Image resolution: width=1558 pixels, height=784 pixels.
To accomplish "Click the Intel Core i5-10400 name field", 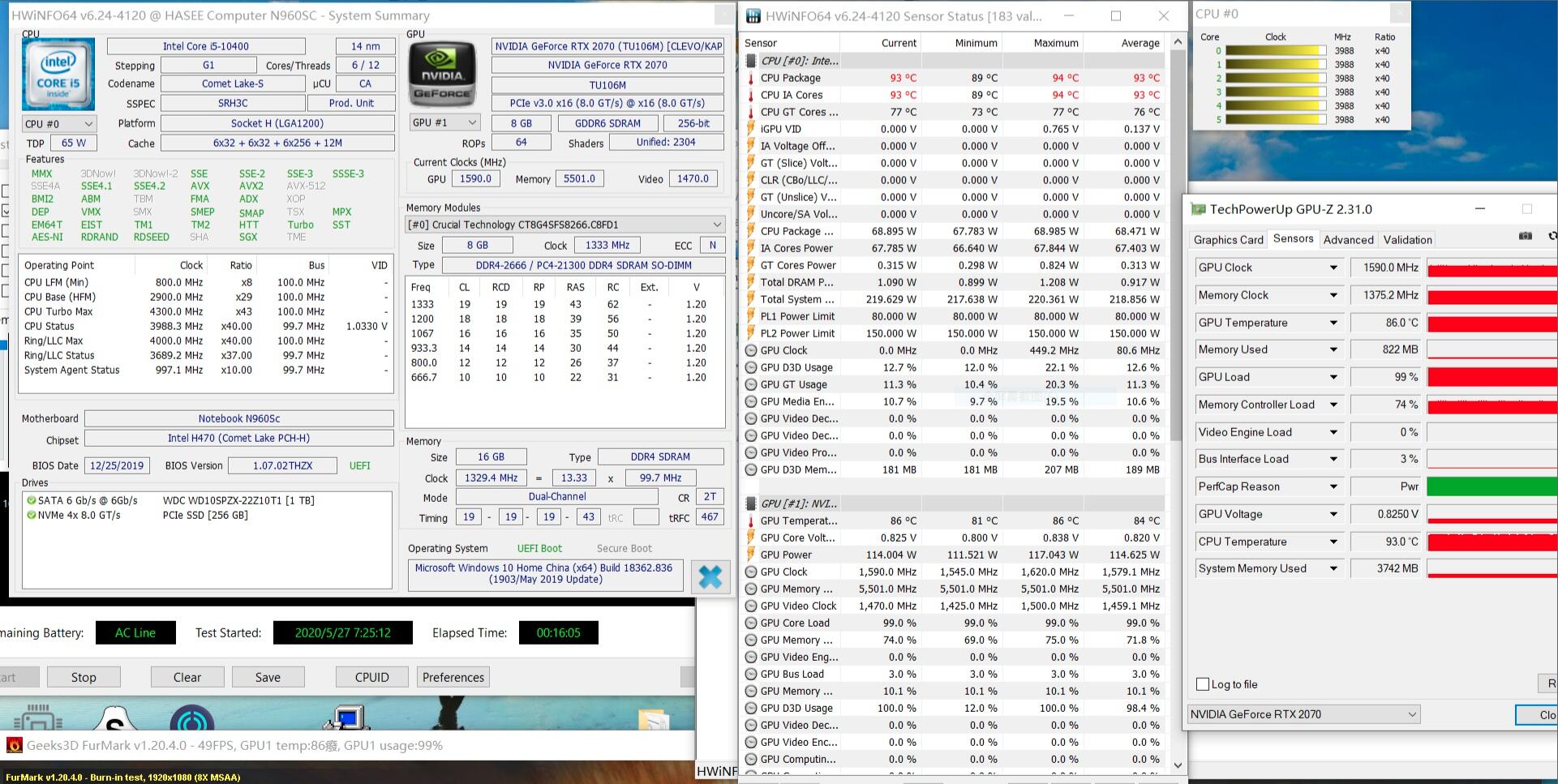I will [206, 47].
